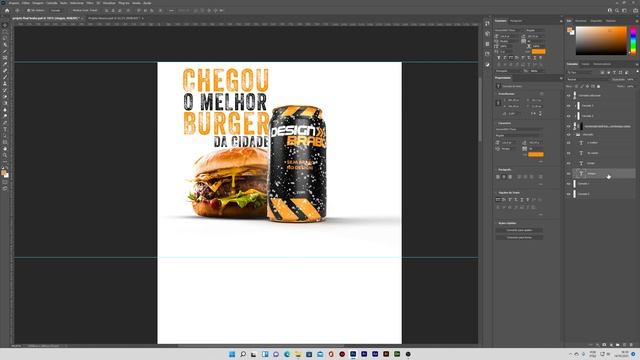
Task: Toggle the link width and height icon
Action: click(x=498, y=103)
